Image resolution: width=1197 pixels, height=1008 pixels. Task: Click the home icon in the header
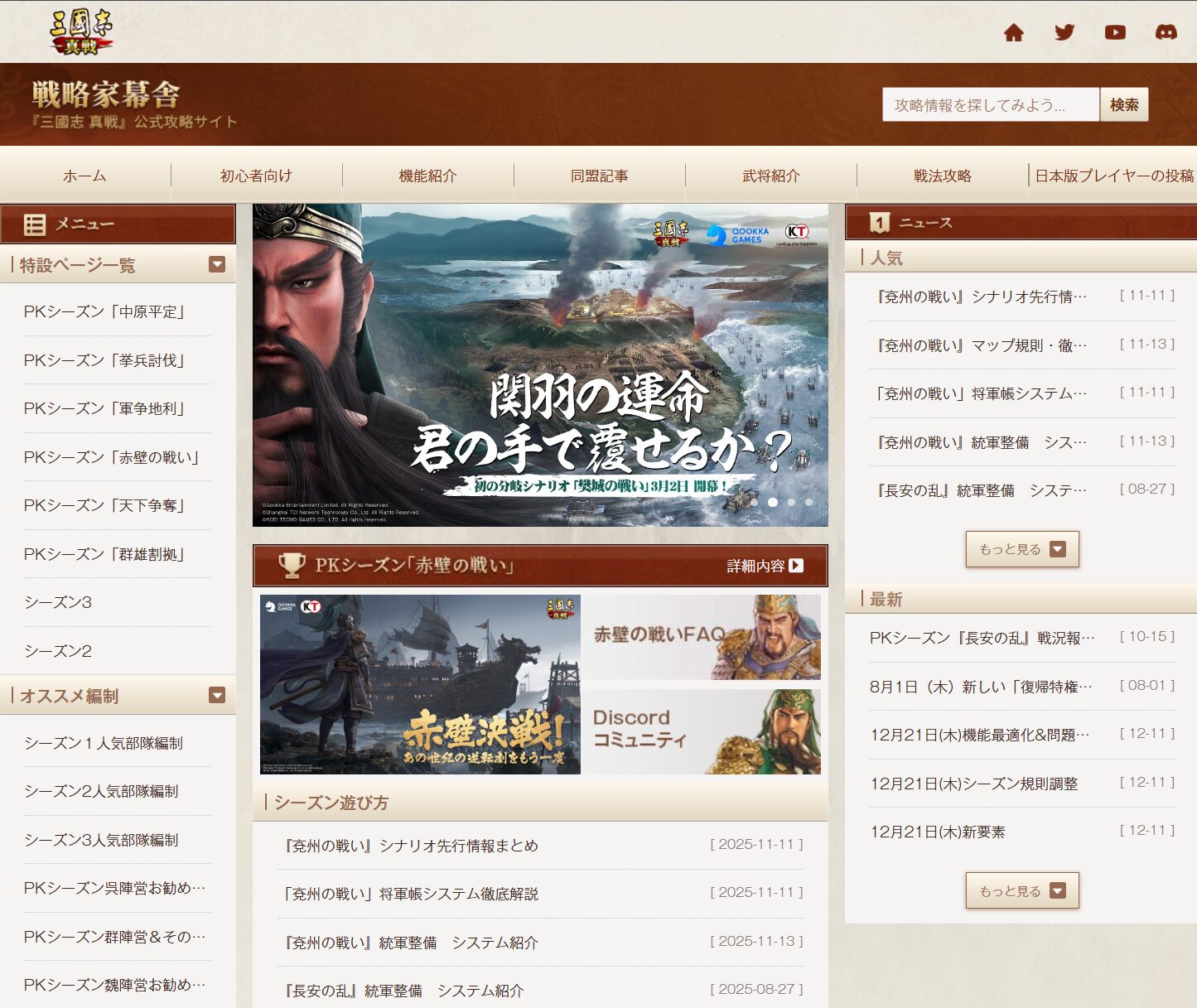1013,32
